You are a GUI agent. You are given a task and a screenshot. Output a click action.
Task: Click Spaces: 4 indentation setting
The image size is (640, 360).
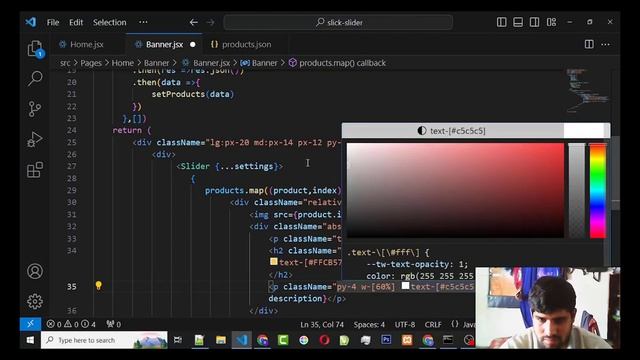pyautogui.click(x=369, y=324)
